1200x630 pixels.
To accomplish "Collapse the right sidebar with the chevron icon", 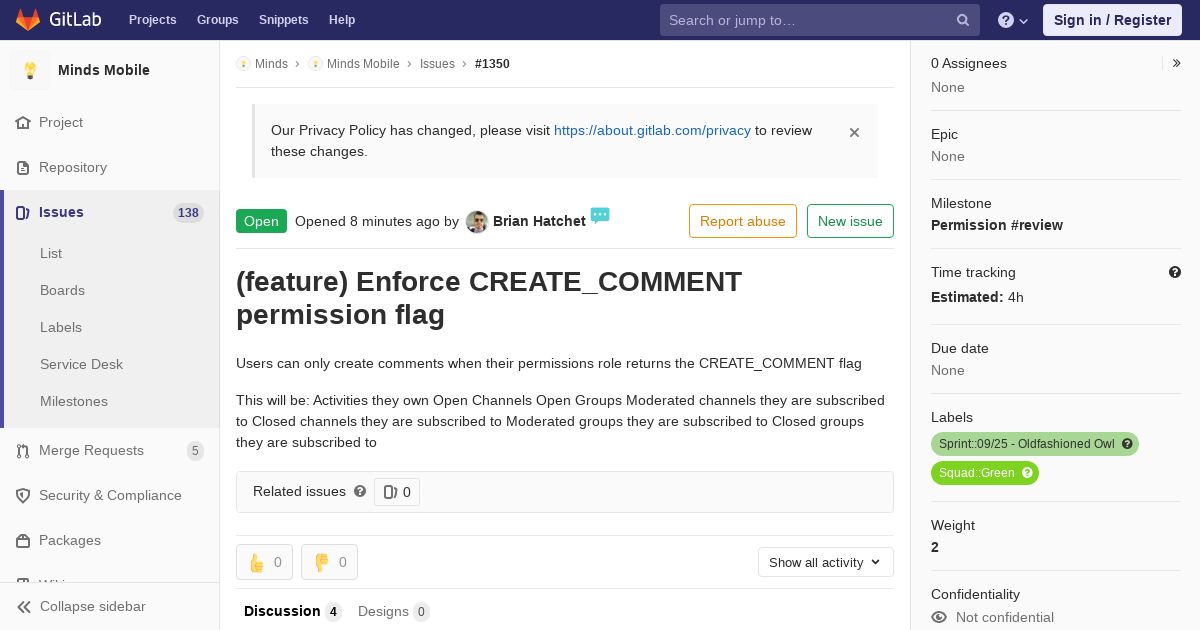I will [1177, 63].
